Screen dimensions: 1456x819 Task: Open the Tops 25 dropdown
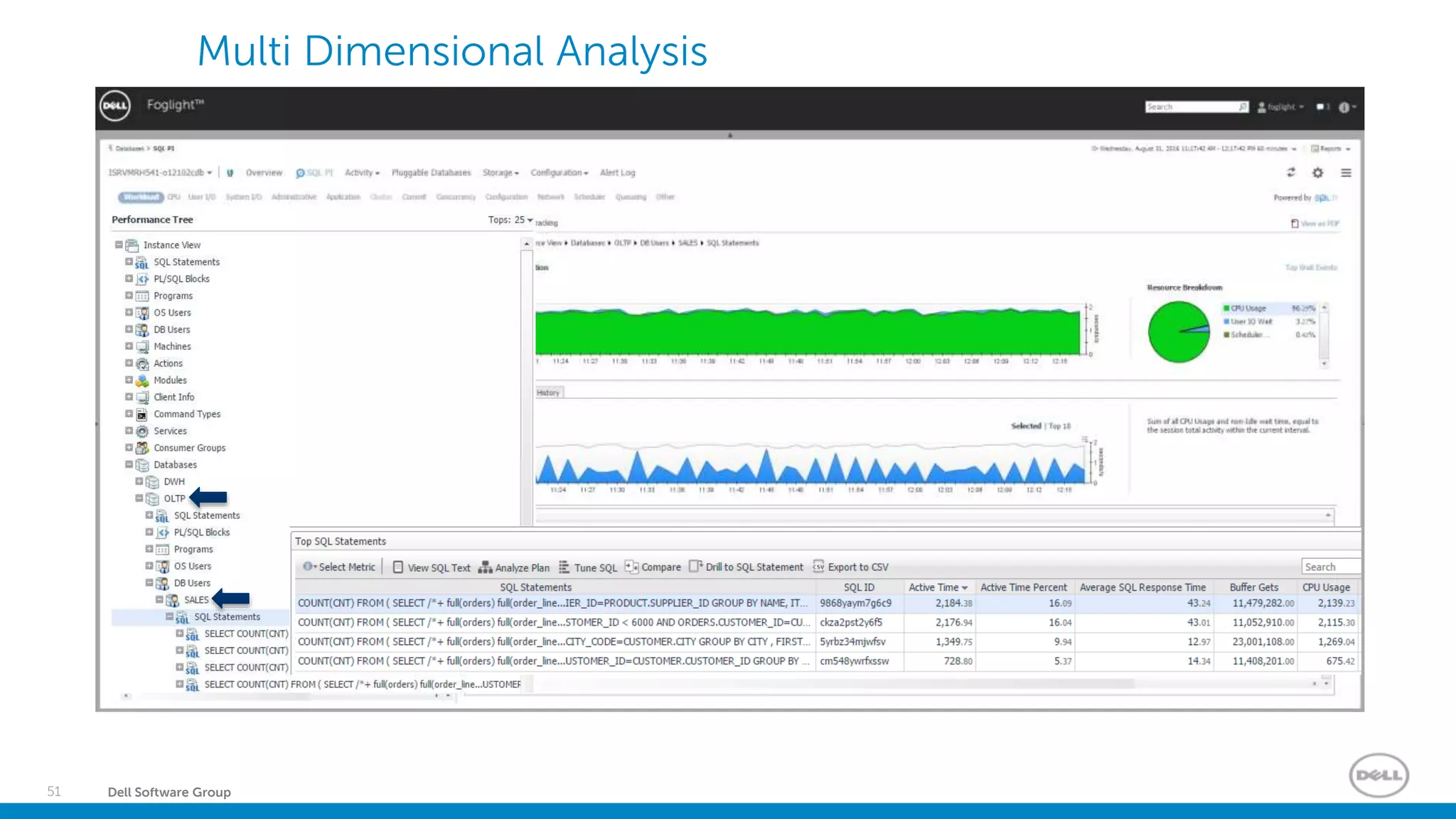pyautogui.click(x=510, y=220)
